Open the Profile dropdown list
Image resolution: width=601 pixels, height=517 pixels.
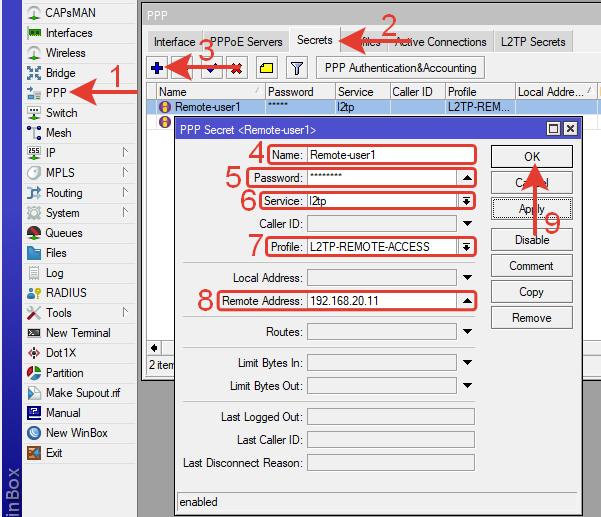pyautogui.click(x=466, y=246)
